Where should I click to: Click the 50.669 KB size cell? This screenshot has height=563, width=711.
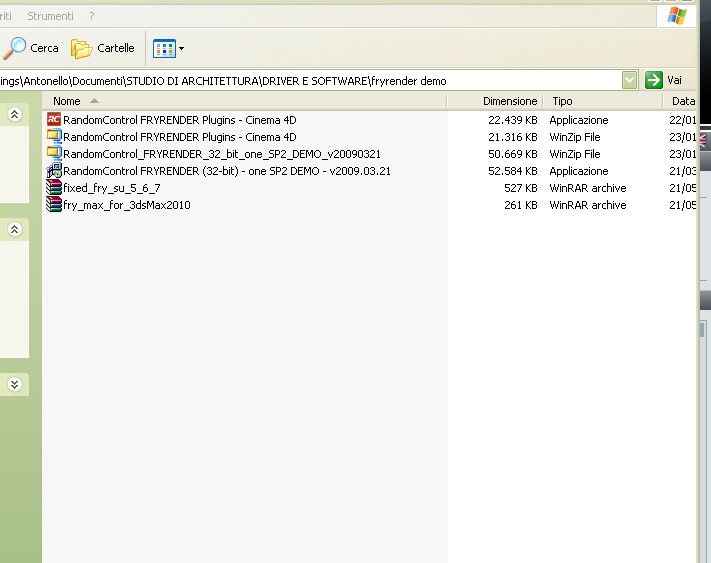(x=512, y=154)
